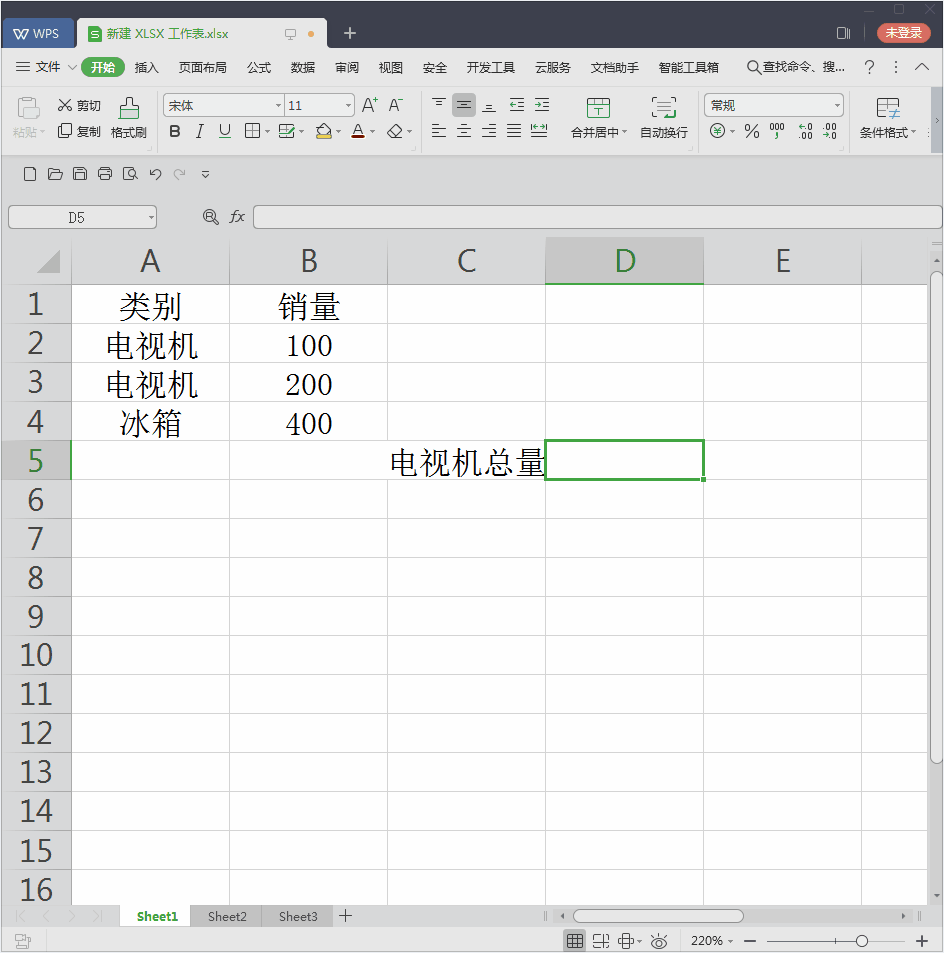The width and height of the screenshot is (944, 953).
Task: Decrease font size with A- icon
Action: (x=395, y=105)
